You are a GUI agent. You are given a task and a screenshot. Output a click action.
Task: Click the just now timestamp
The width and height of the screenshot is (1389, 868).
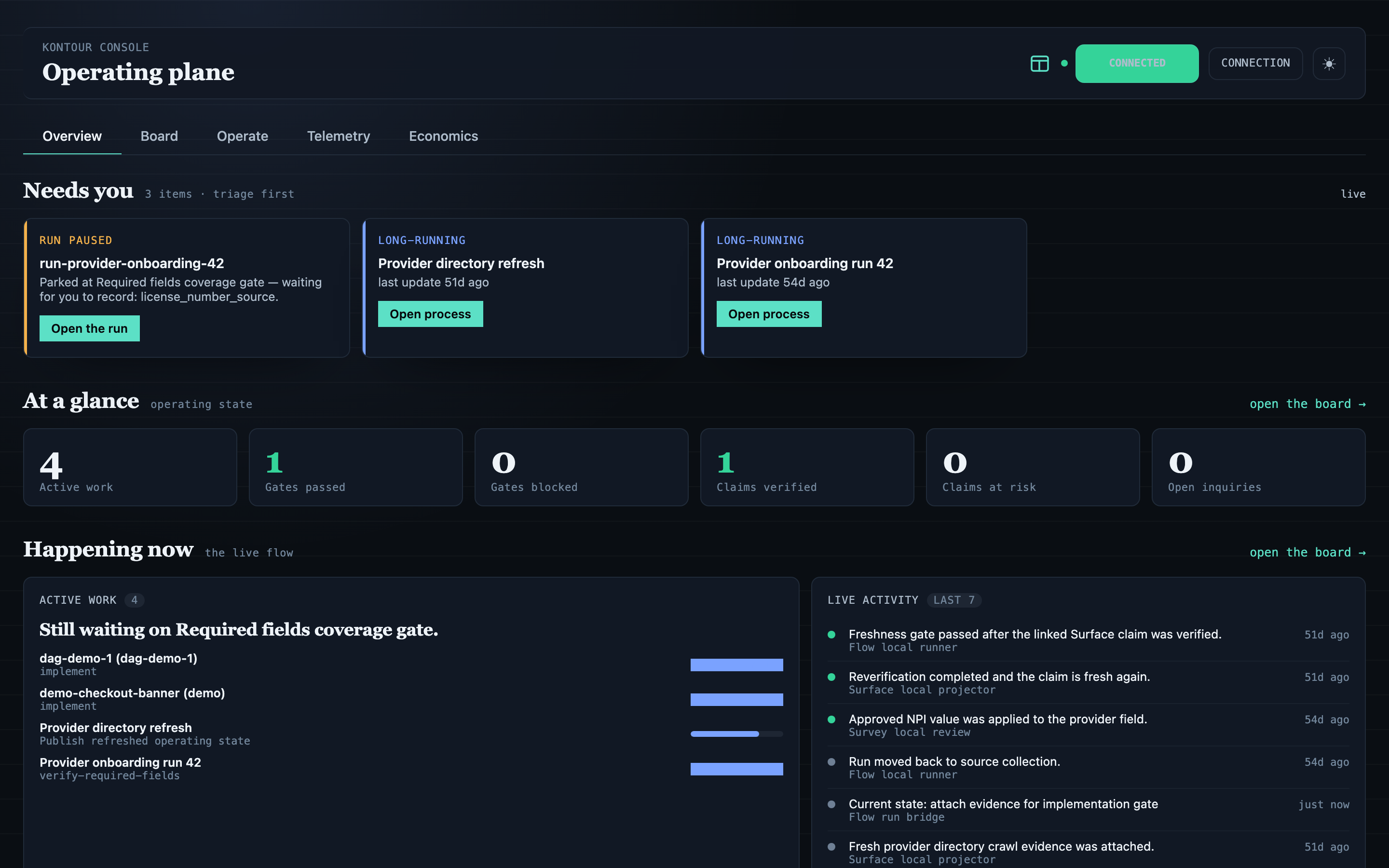(1323, 805)
